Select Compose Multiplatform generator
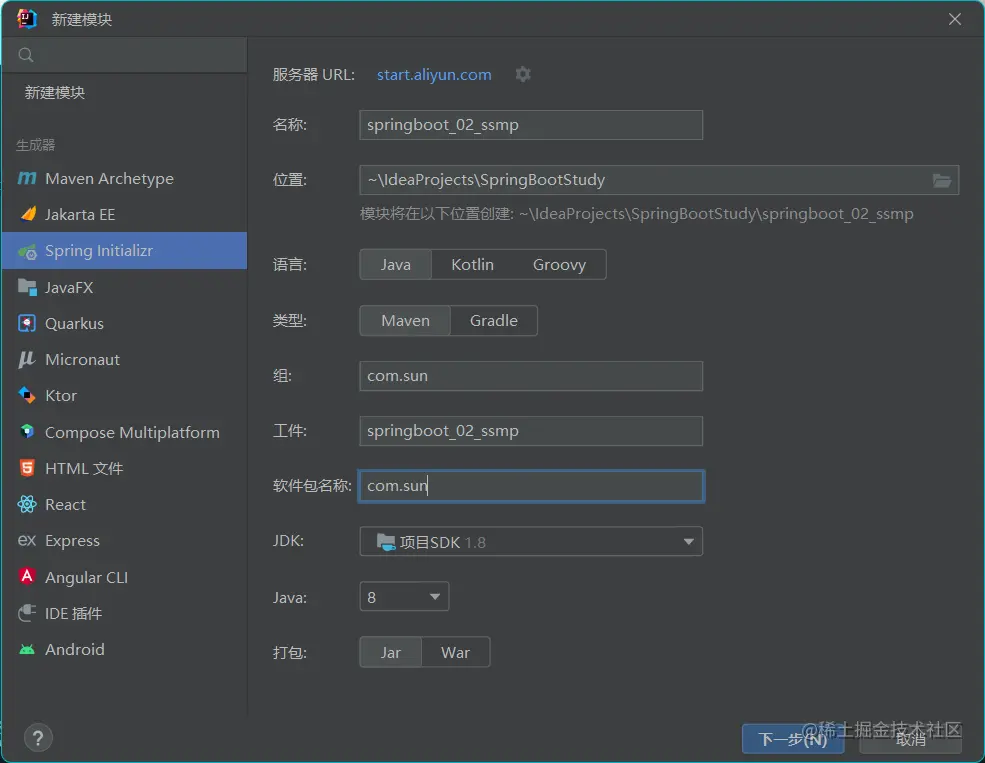985x763 pixels. pyautogui.click(x=124, y=432)
